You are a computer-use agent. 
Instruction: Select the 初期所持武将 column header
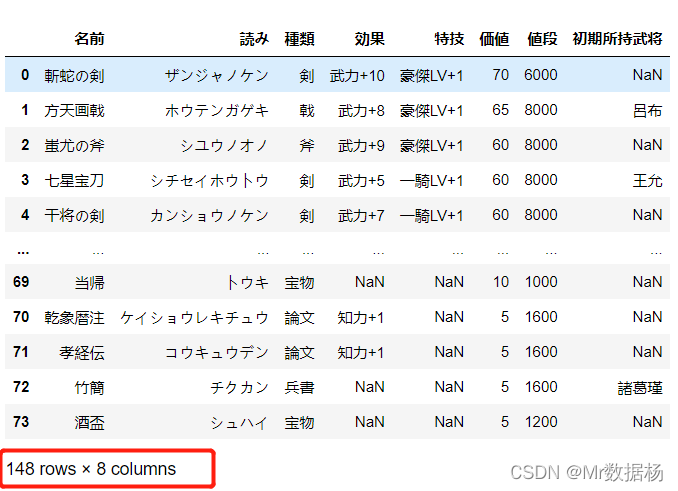click(617, 39)
